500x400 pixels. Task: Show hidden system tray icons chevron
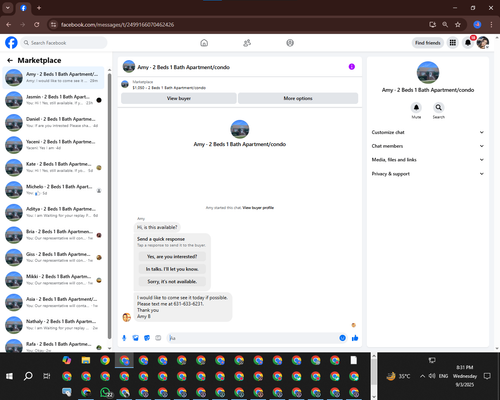click(422, 376)
